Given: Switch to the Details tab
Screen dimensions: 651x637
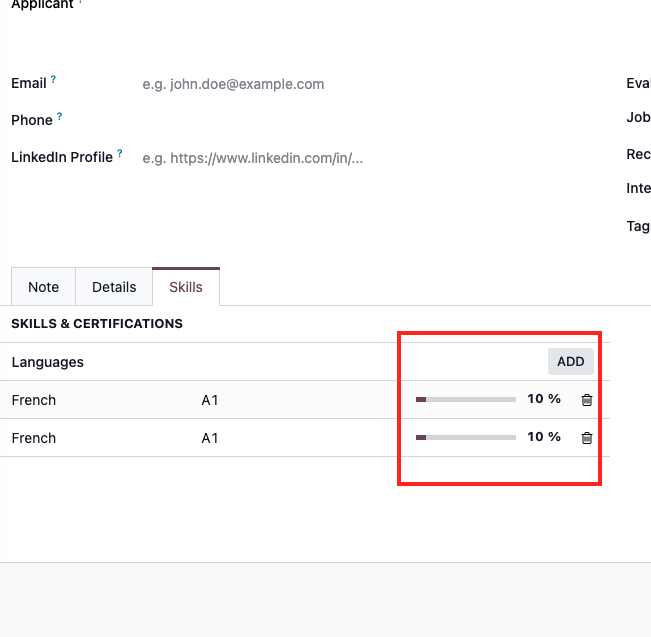Looking at the screenshot, I should 114,287.
